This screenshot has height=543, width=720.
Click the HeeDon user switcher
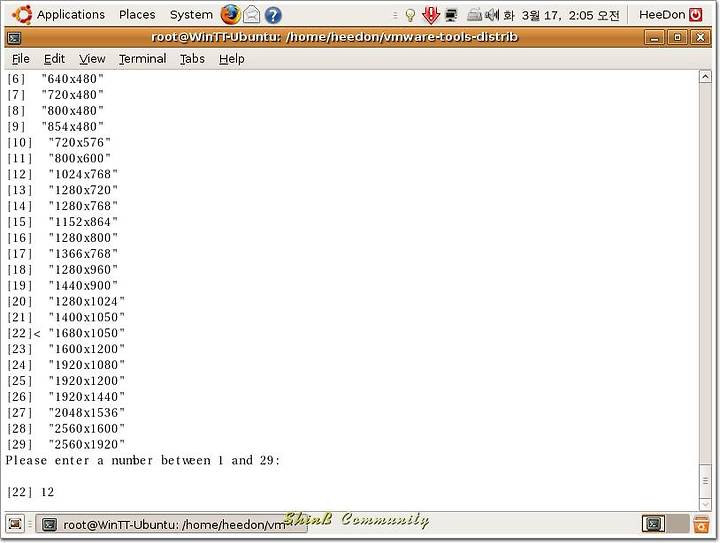pyautogui.click(x=662, y=15)
